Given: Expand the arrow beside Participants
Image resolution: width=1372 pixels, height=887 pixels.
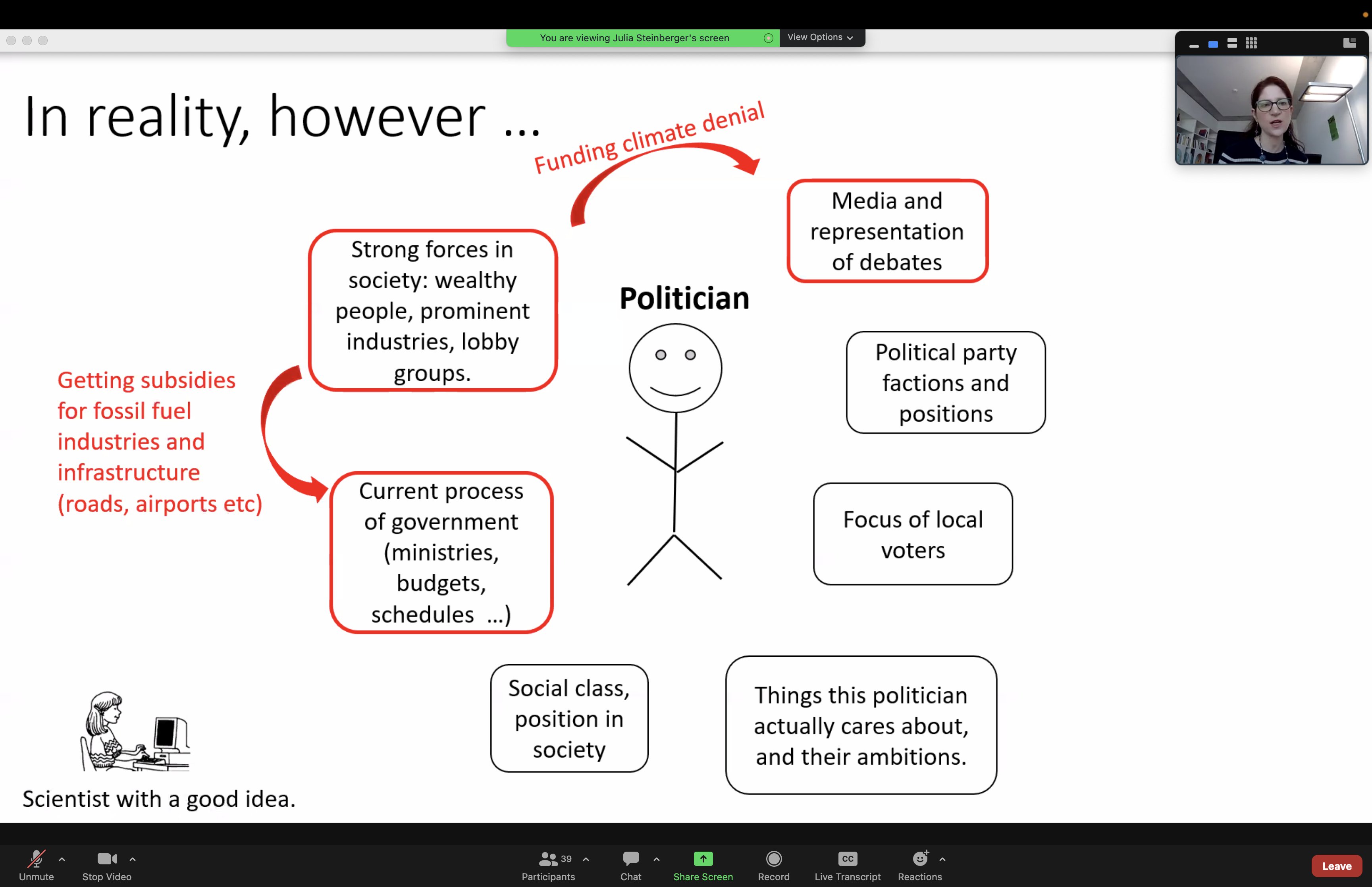Looking at the screenshot, I should coord(586,859).
